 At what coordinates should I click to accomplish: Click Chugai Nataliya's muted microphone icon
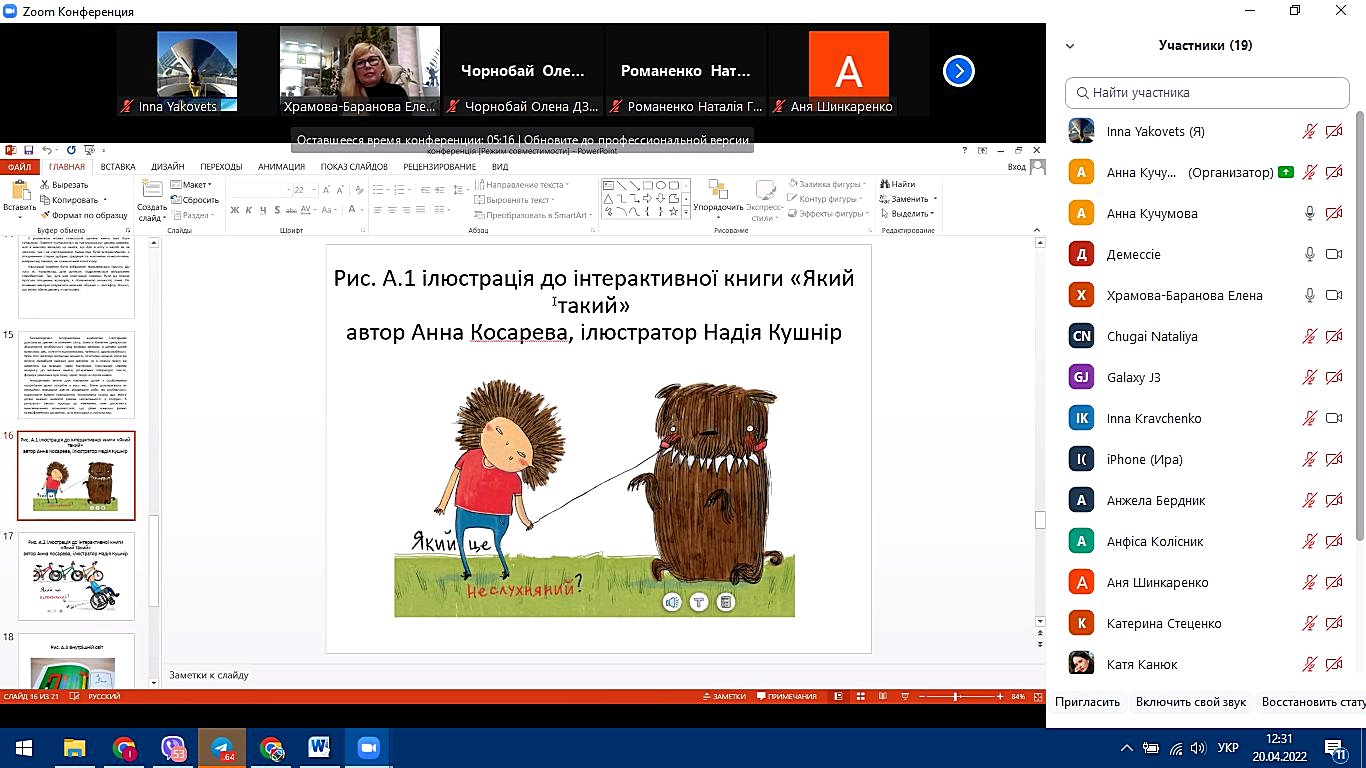tap(1309, 336)
